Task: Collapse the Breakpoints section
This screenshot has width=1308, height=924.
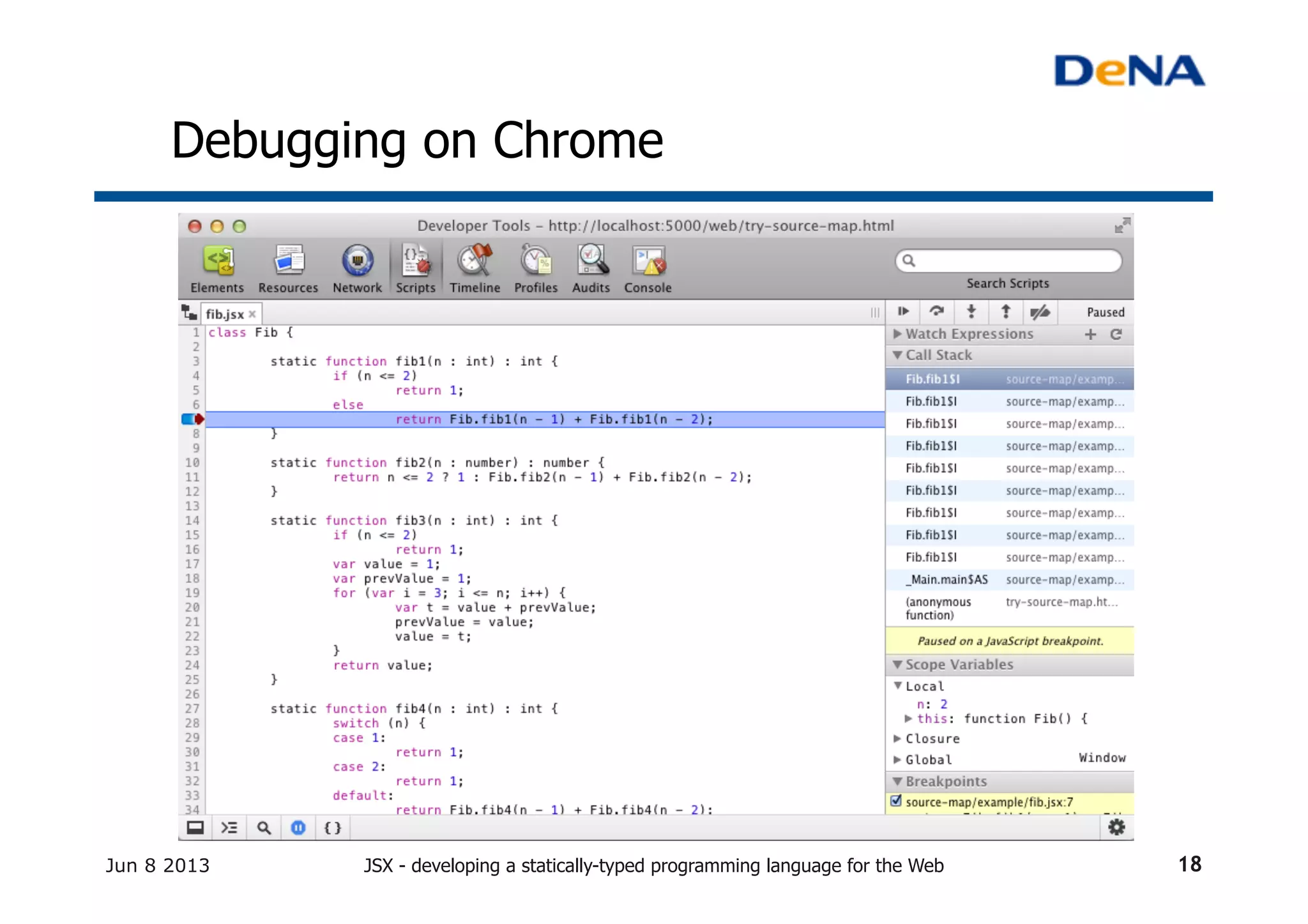Action: click(x=897, y=782)
